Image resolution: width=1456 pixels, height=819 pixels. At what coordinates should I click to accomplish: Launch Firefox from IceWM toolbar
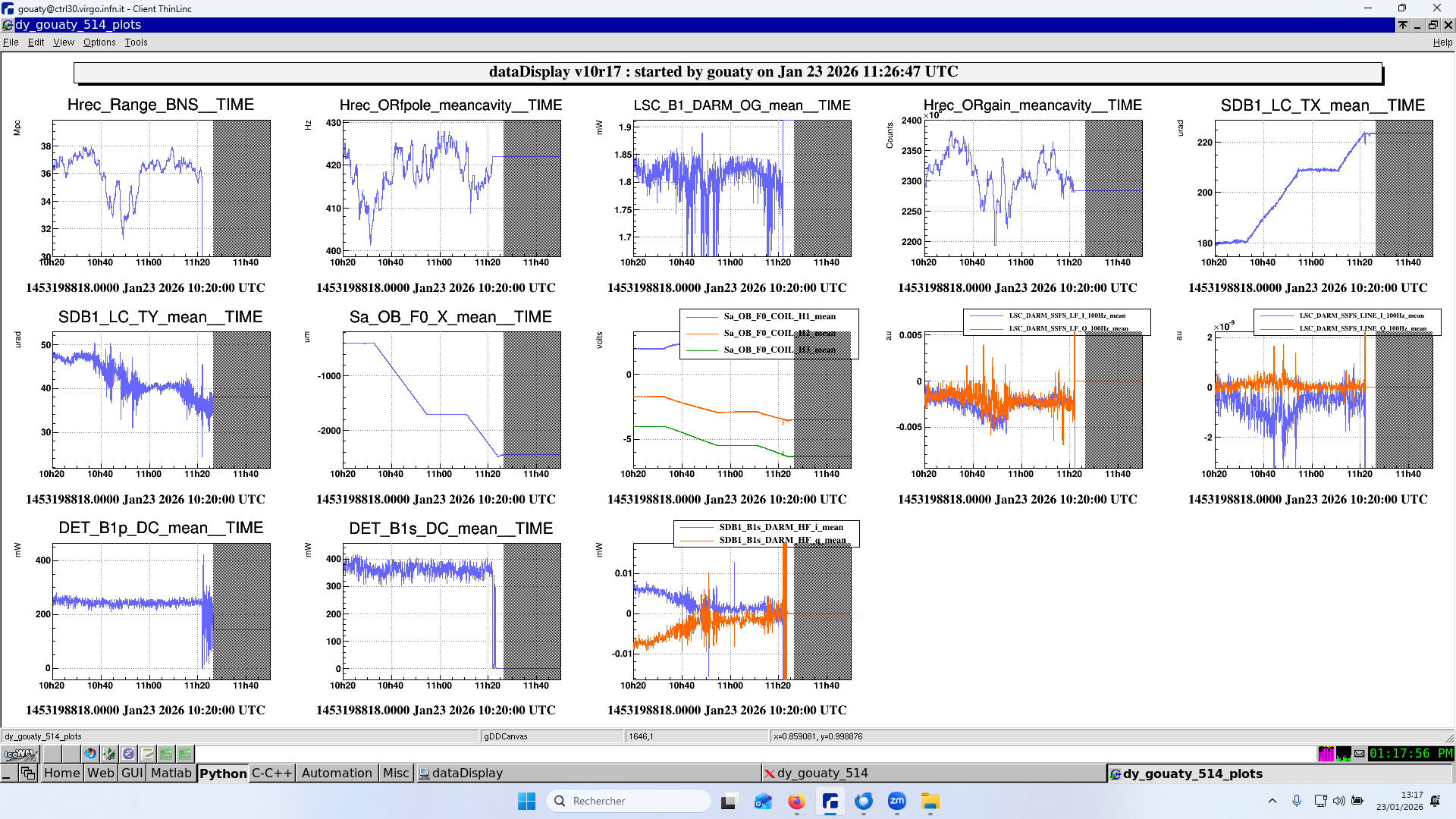pos(90,754)
